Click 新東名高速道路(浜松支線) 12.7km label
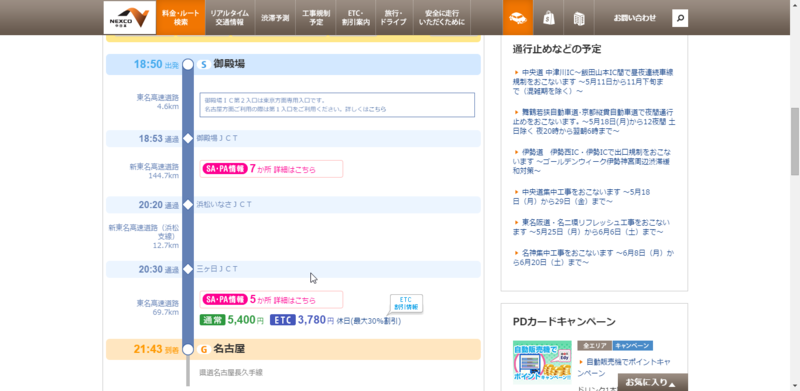800x391 pixels. tap(144, 236)
